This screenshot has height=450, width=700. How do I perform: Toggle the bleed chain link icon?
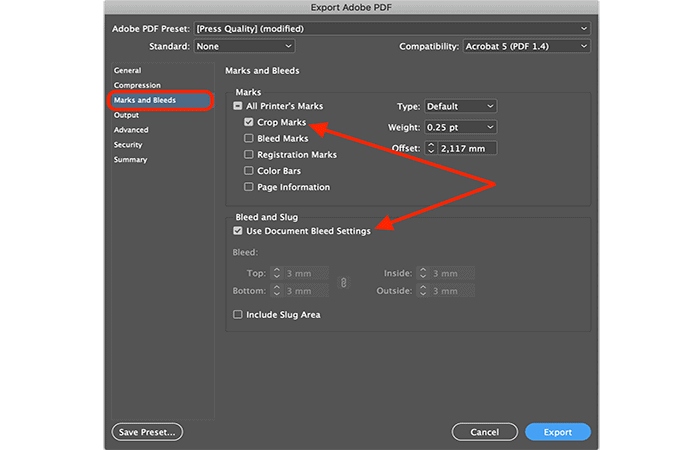tap(343, 282)
